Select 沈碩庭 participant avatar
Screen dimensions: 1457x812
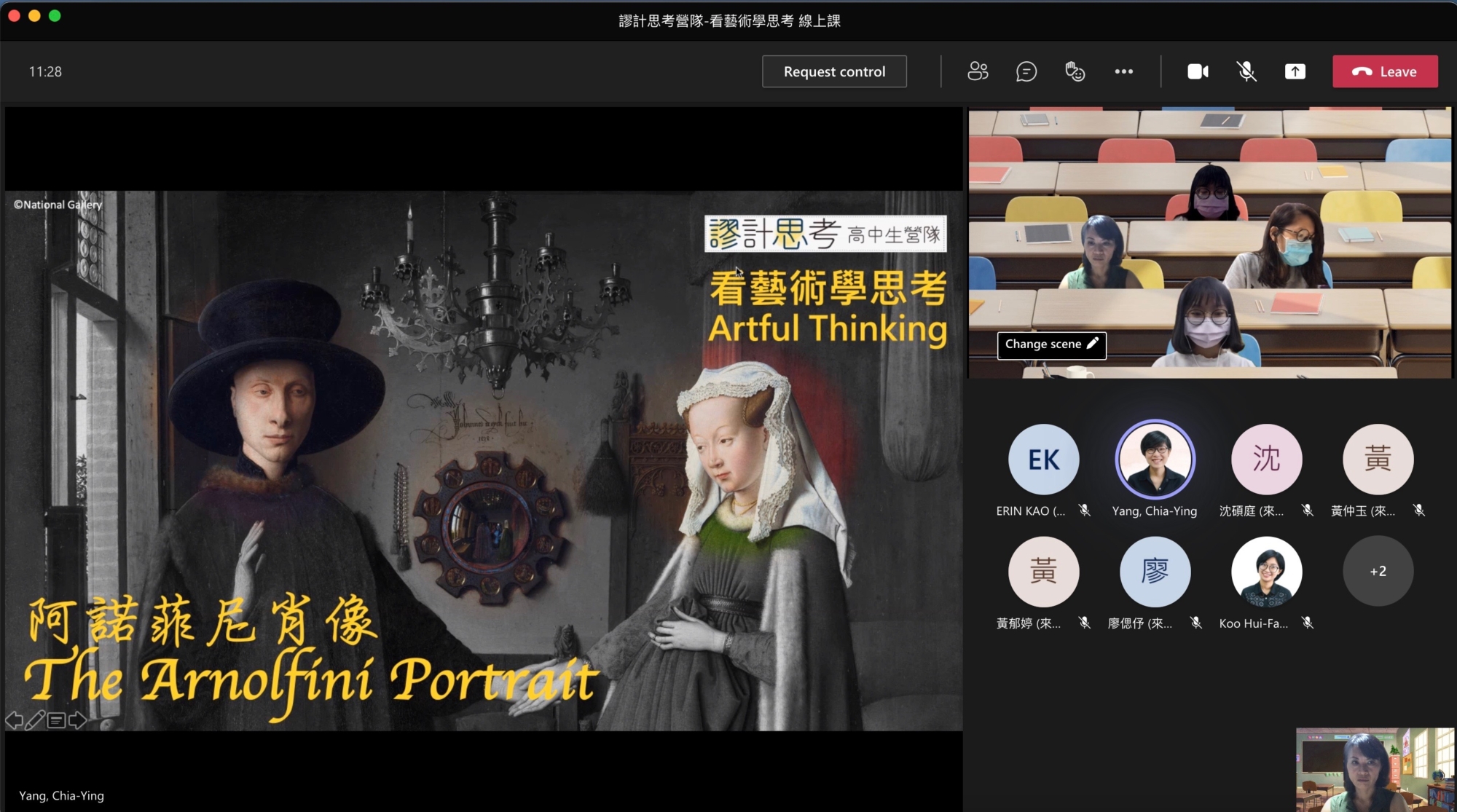click(x=1266, y=460)
